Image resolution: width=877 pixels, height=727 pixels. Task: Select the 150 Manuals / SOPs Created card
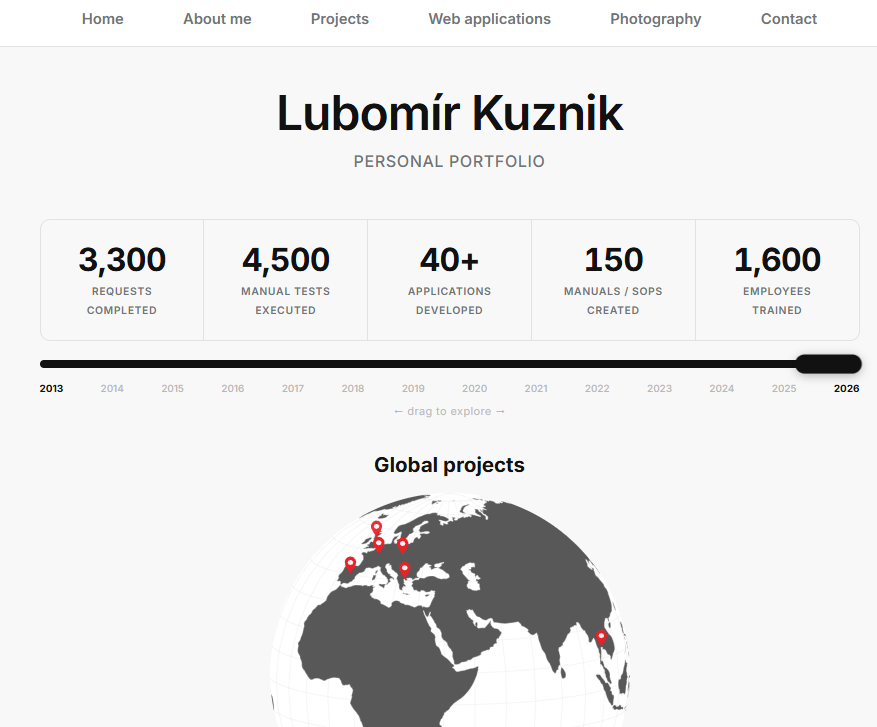tap(614, 280)
